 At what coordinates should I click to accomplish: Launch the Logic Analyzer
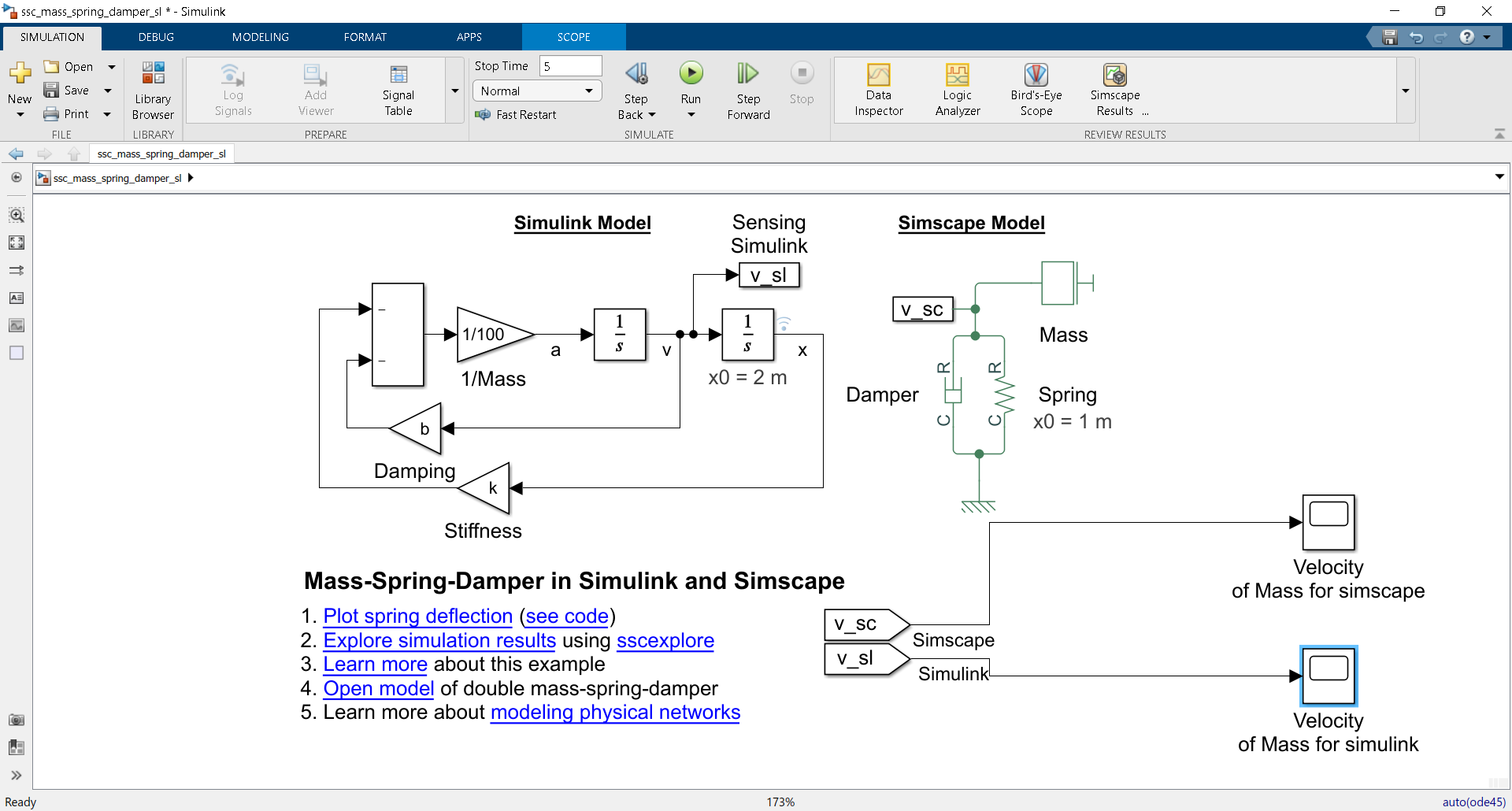point(956,89)
